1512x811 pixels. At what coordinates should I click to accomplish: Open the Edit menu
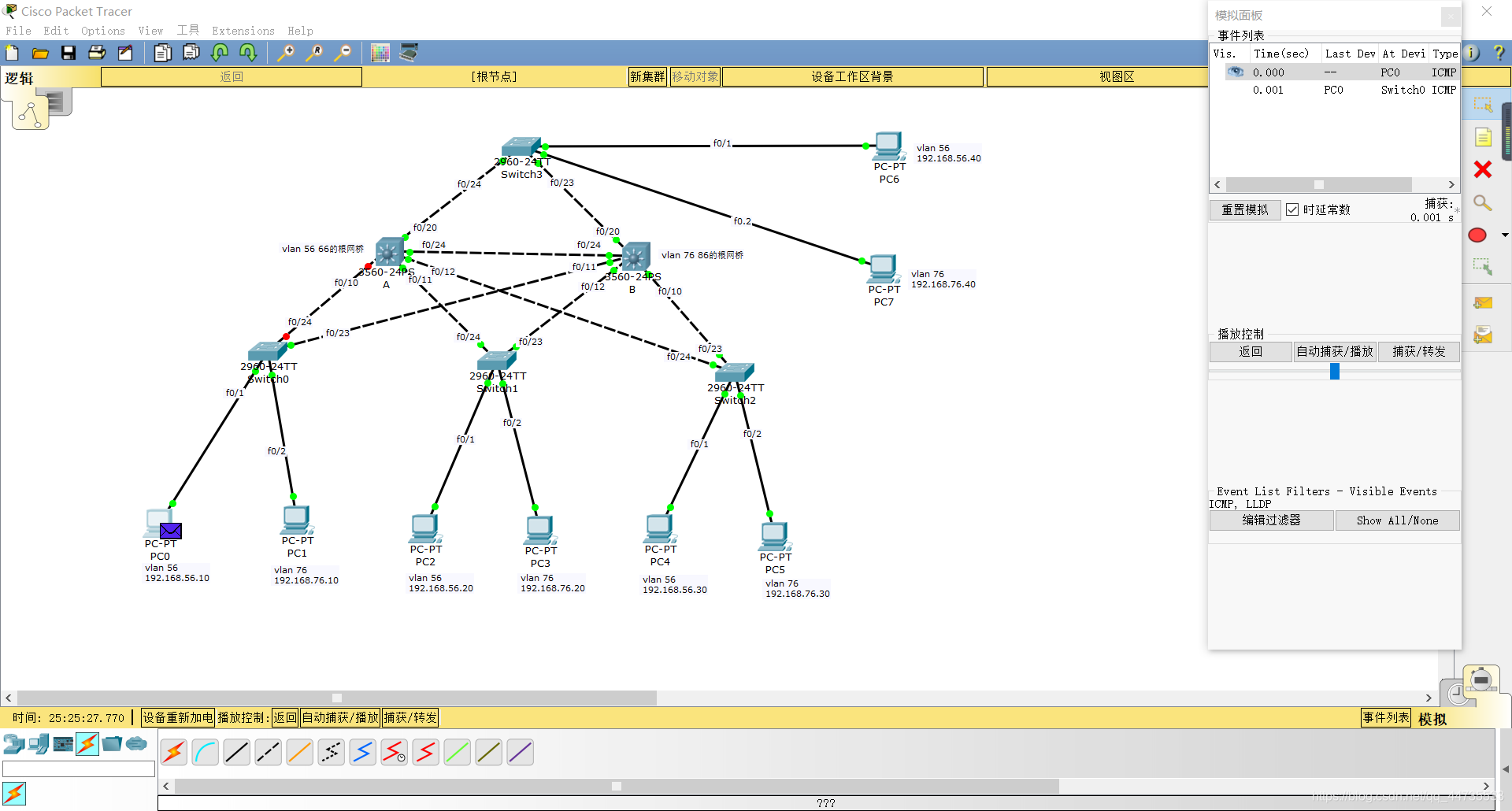[x=56, y=31]
